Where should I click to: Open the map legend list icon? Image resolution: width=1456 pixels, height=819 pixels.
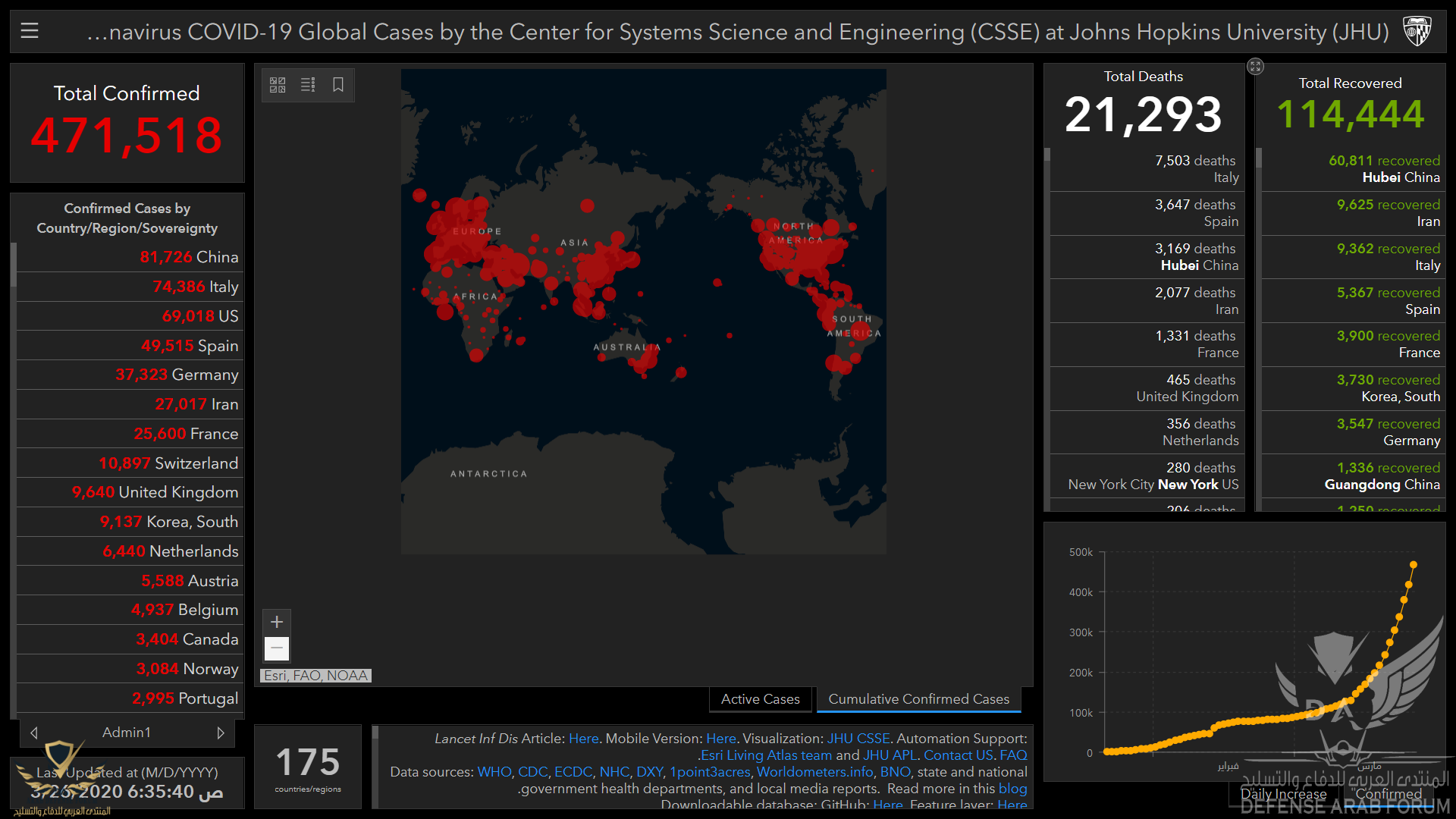pos(308,85)
